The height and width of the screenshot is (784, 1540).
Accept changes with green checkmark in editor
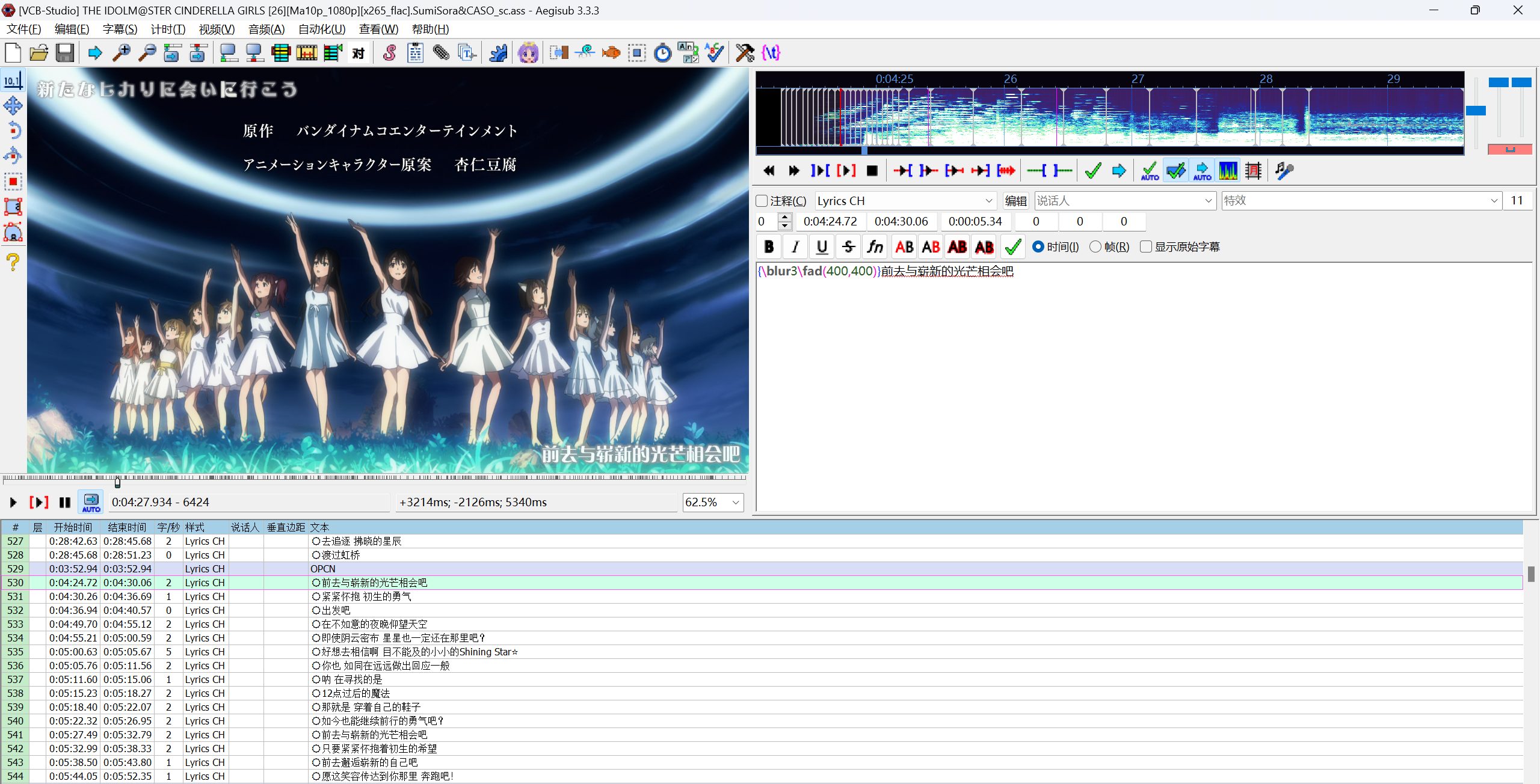(1013, 247)
